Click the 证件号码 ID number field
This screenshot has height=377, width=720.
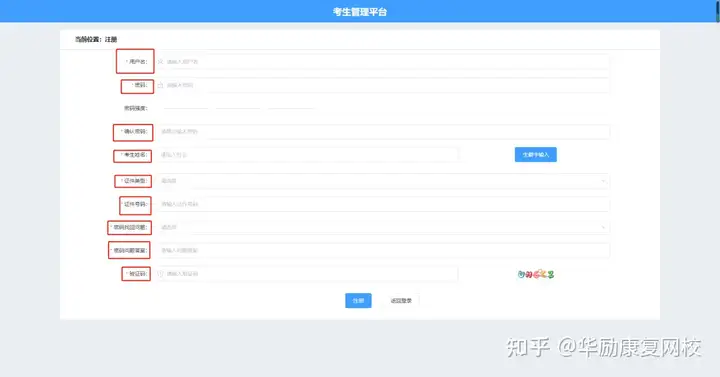click(x=382, y=204)
